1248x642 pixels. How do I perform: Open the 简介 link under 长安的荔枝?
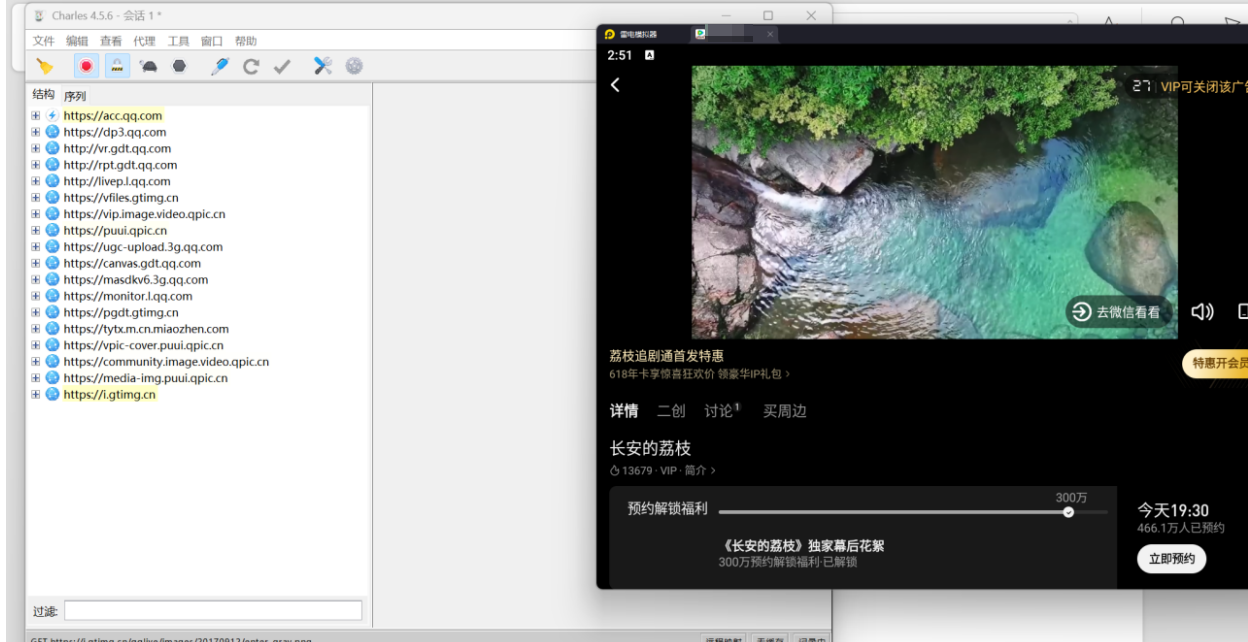pyautogui.click(x=700, y=470)
